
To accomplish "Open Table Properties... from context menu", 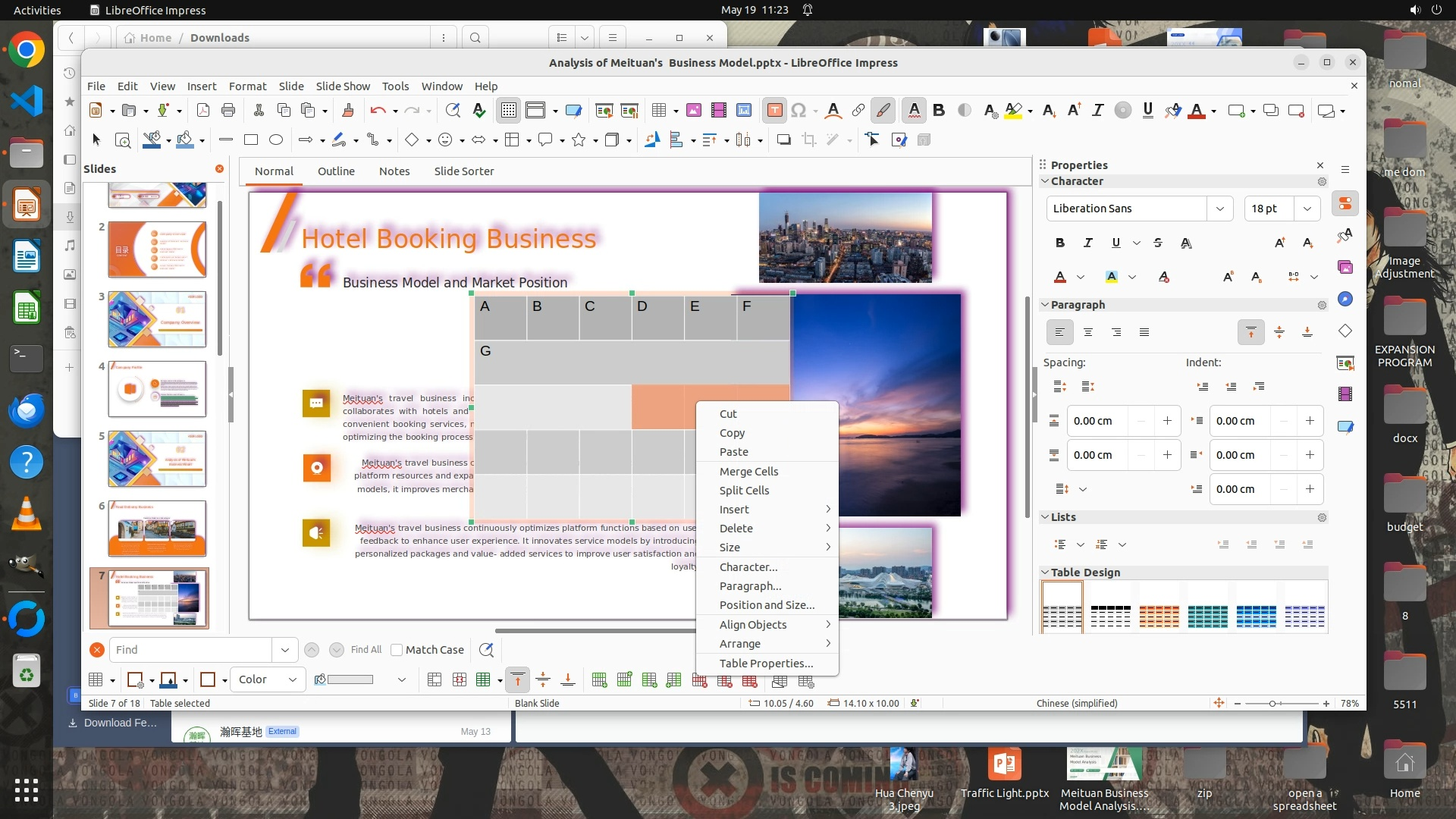I will [766, 664].
